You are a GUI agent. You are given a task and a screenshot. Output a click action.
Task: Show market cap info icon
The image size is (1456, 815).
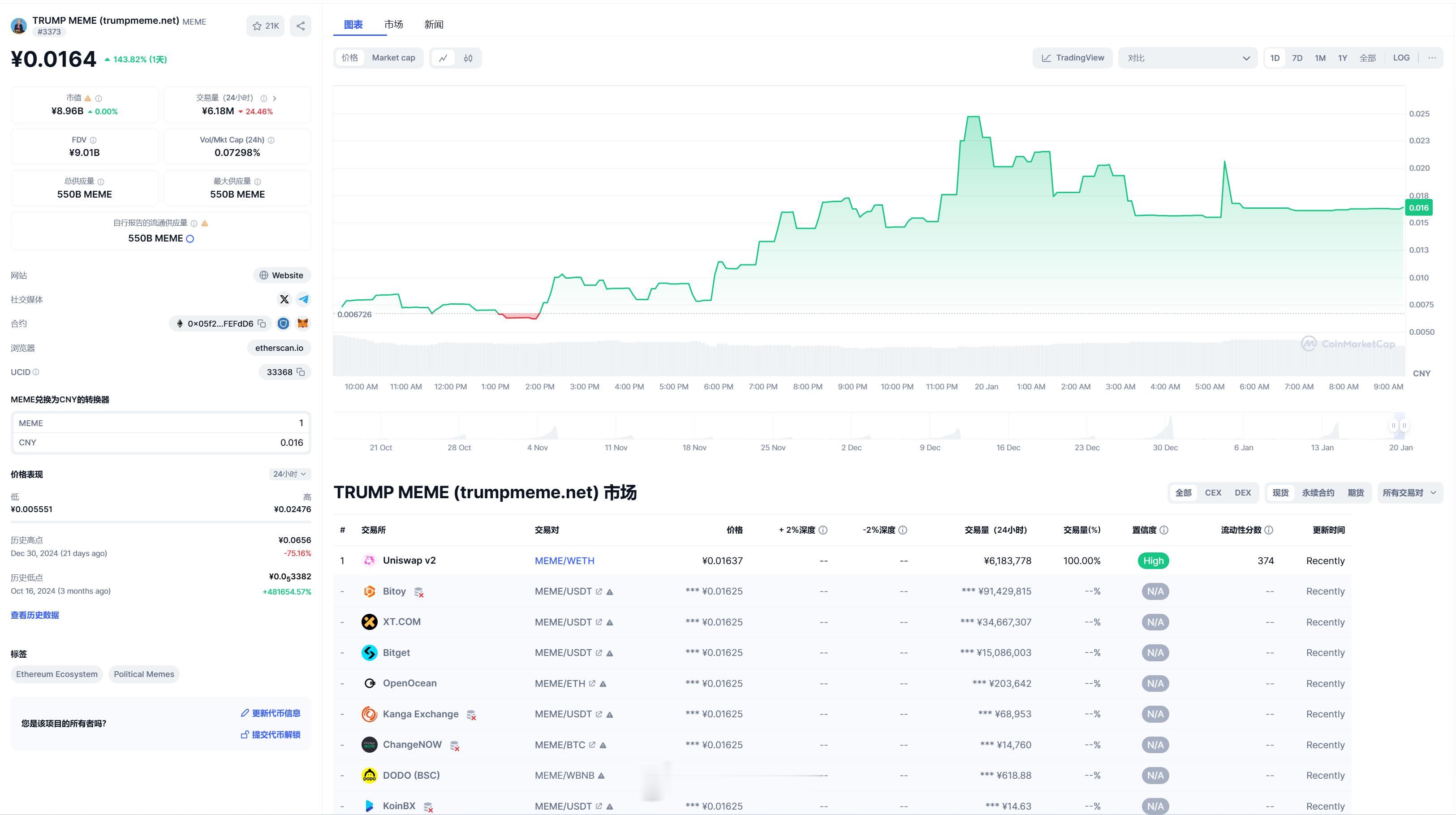tap(99, 98)
